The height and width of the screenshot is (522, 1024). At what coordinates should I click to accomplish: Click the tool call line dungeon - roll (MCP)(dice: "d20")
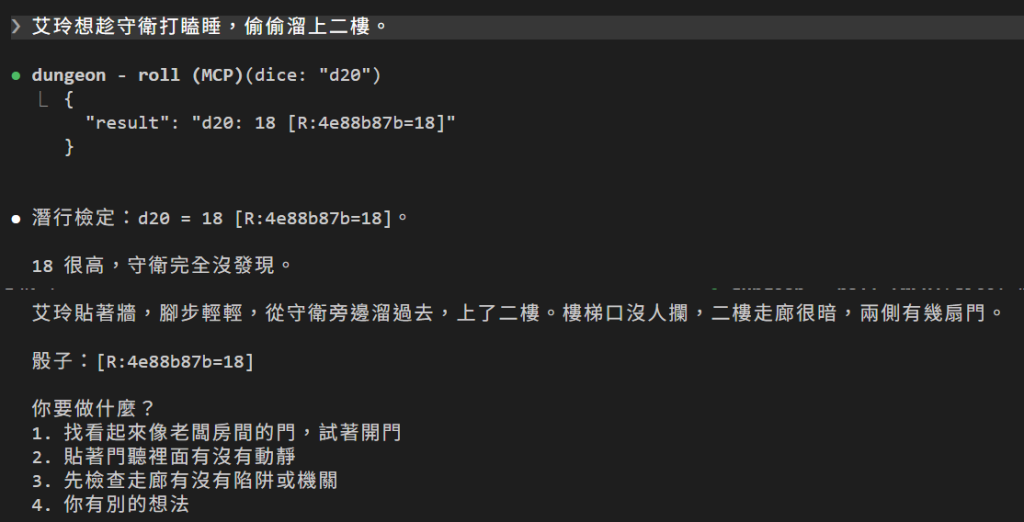tap(206, 75)
